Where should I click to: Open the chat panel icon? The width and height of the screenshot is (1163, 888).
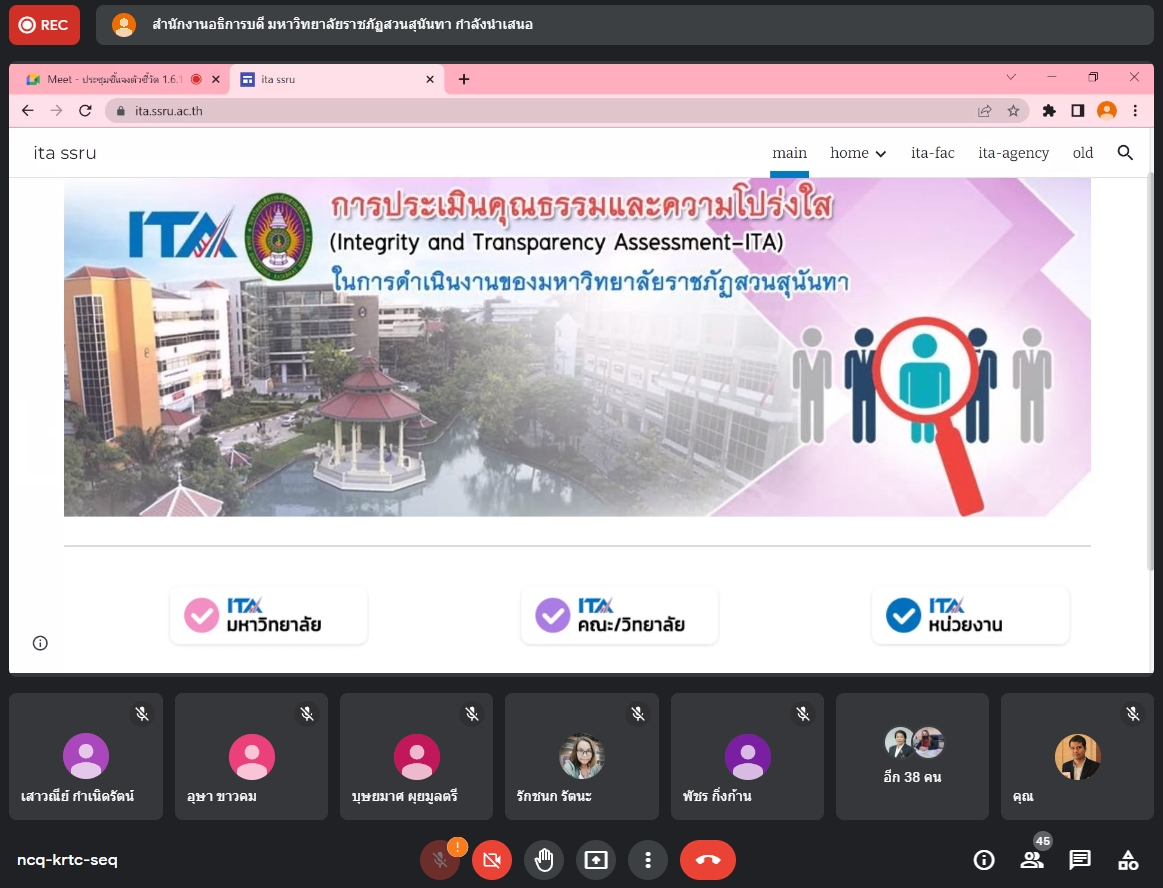tap(1080, 860)
